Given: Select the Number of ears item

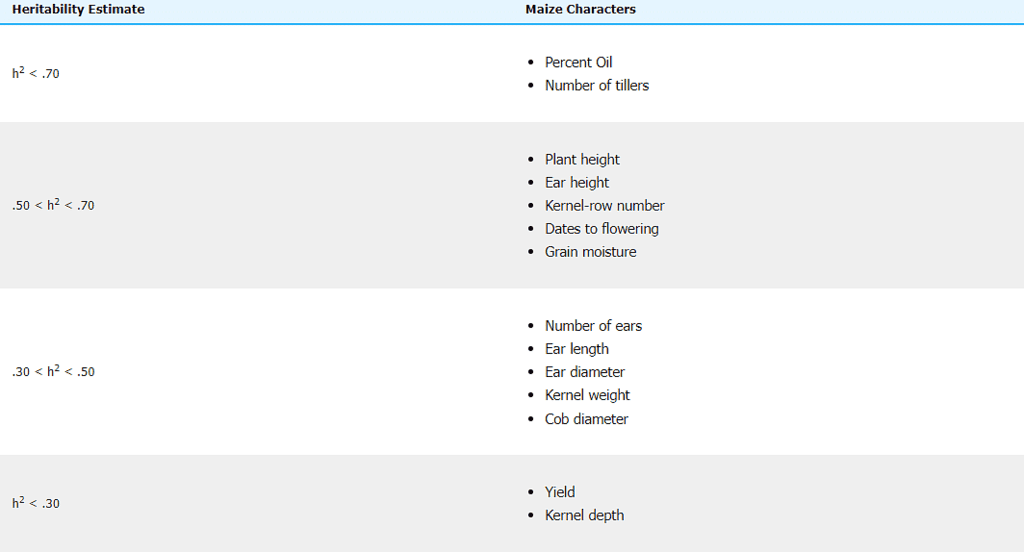Looking at the screenshot, I should point(593,326).
